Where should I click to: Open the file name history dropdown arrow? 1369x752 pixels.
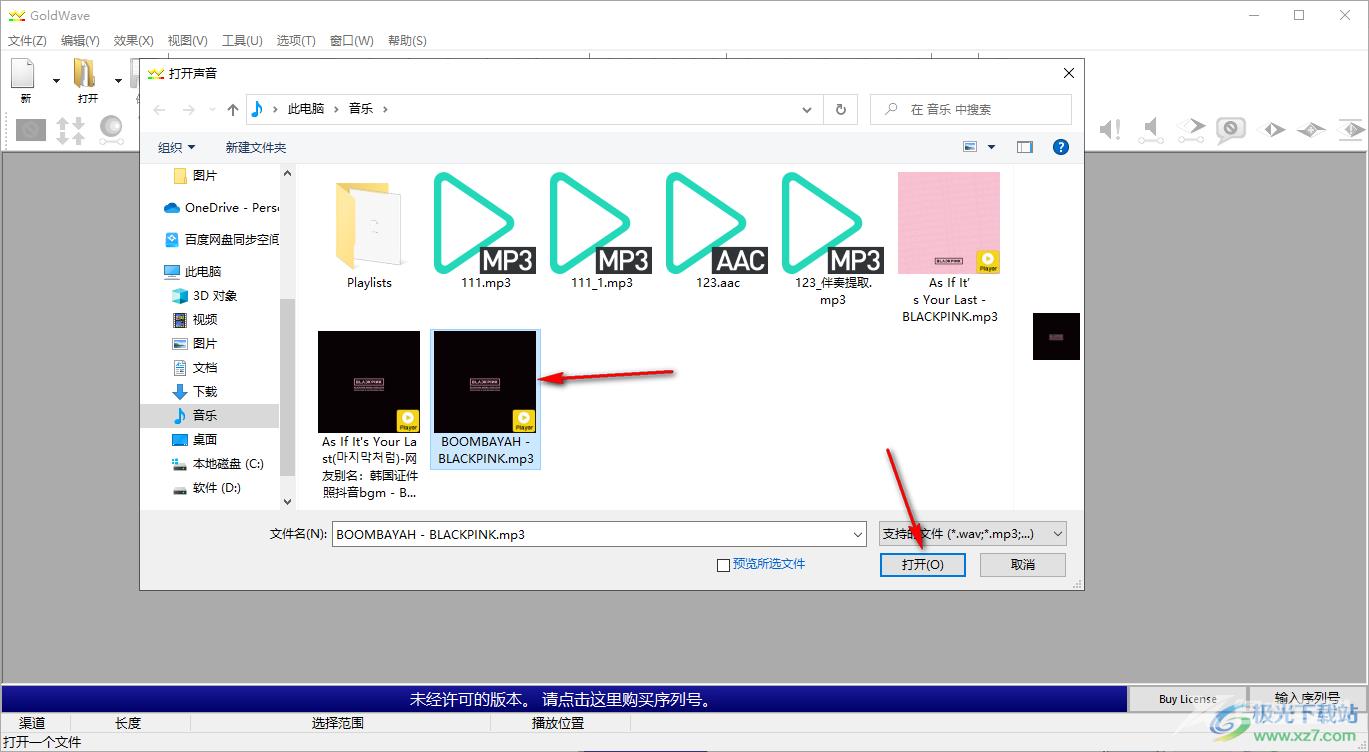857,534
